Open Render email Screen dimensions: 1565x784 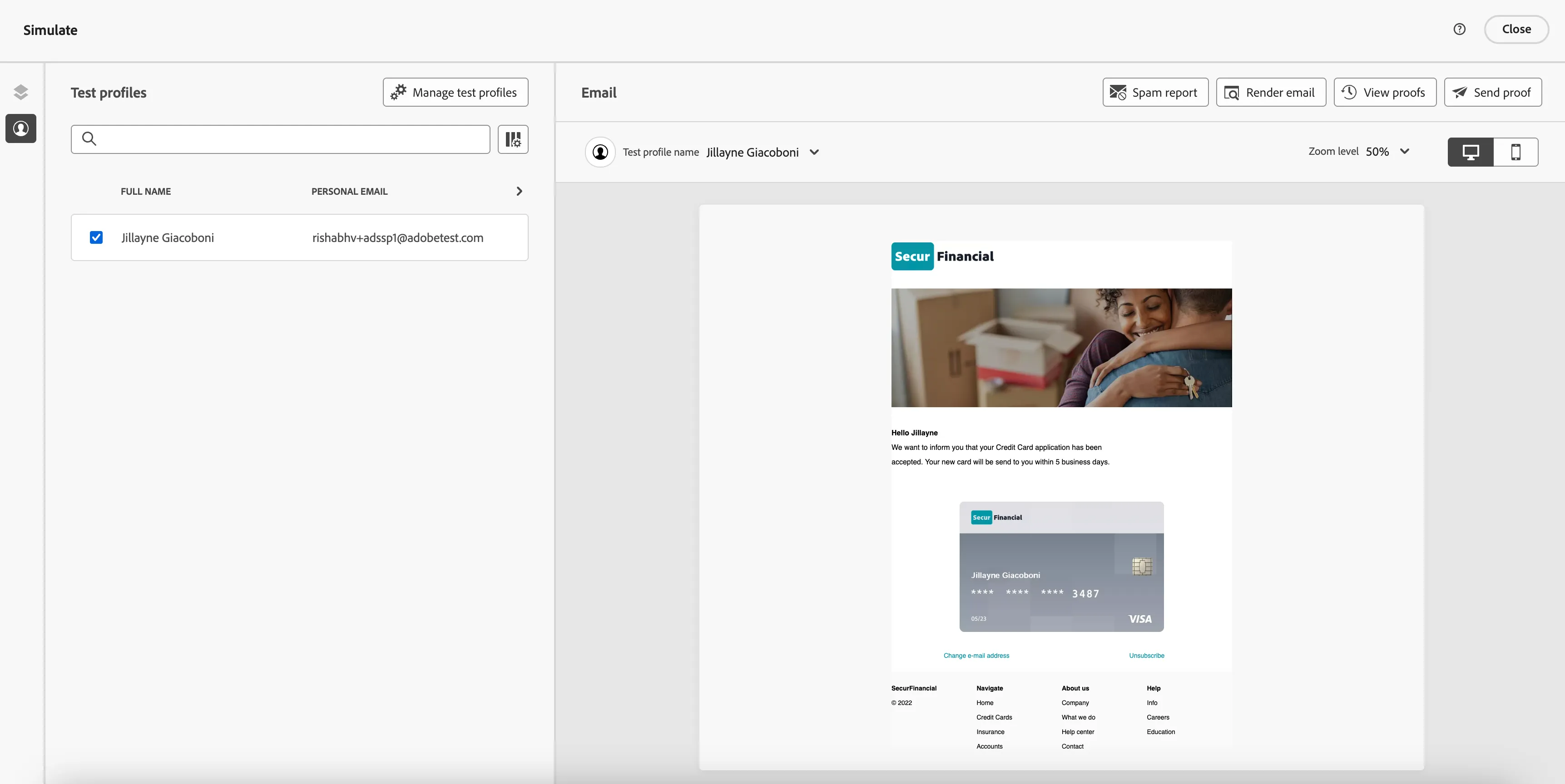(1270, 92)
